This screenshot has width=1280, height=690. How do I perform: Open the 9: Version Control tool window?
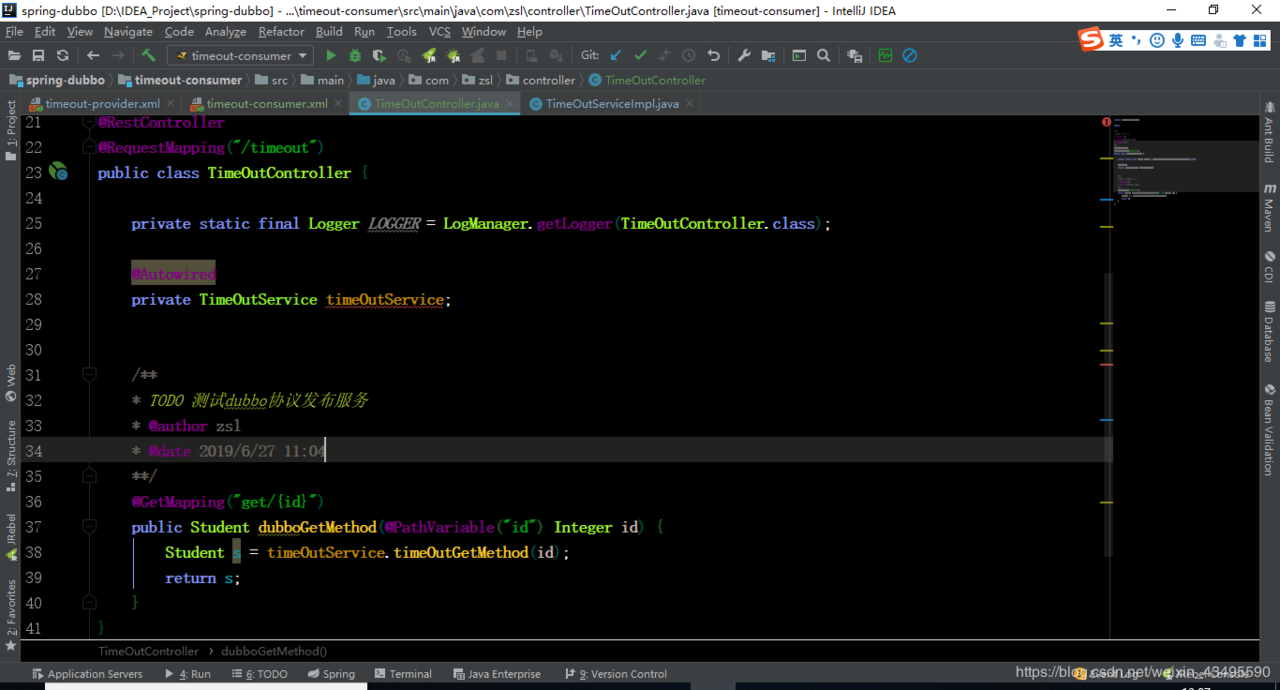click(616, 674)
